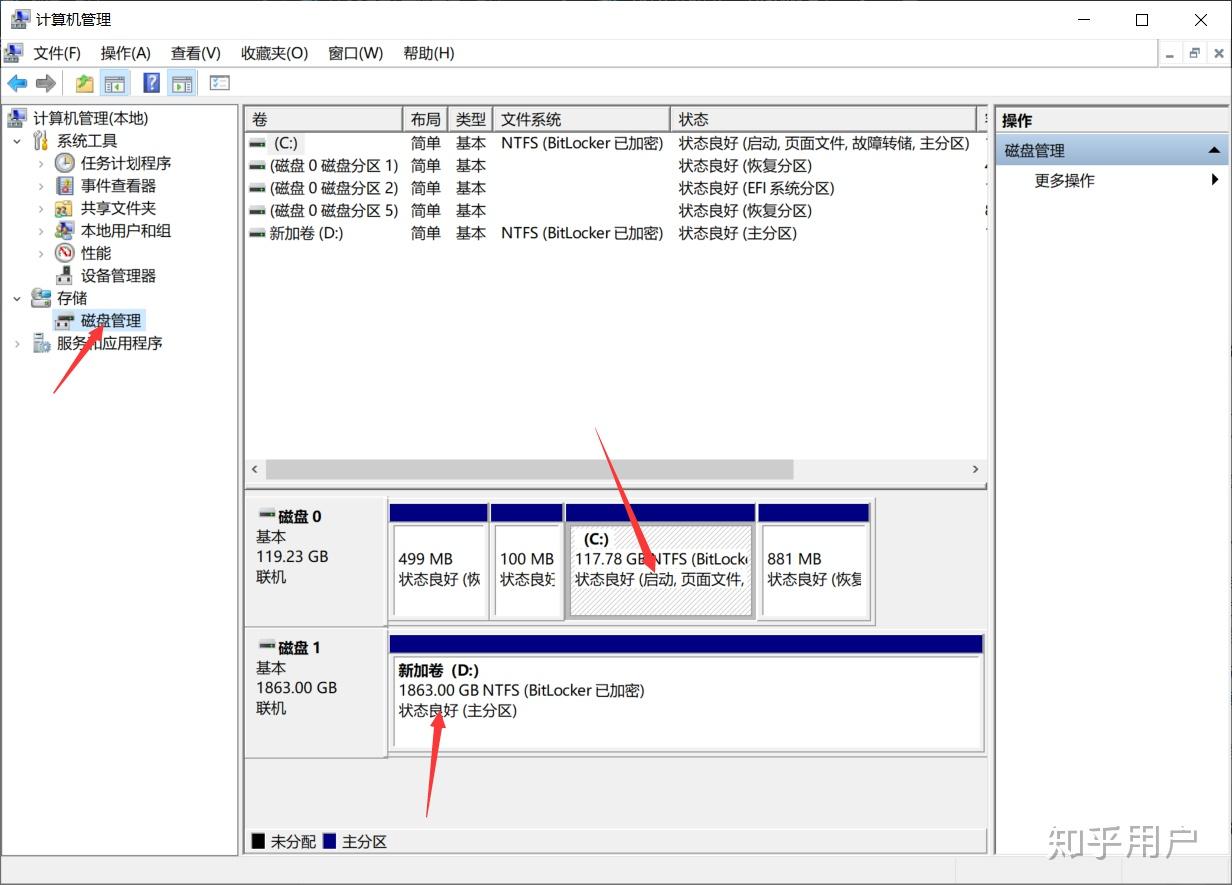Click the volume list horizontal scrollbar
This screenshot has height=885, width=1232.
(529, 469)
